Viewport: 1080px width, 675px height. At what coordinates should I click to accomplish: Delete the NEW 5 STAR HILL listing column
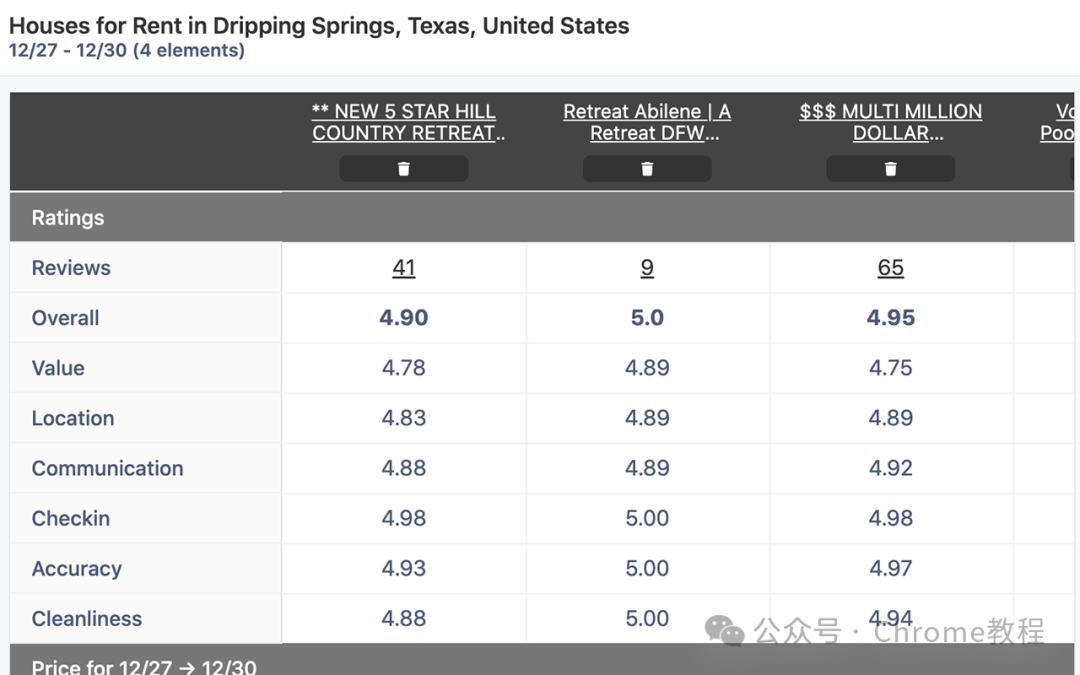coord(404,169)
